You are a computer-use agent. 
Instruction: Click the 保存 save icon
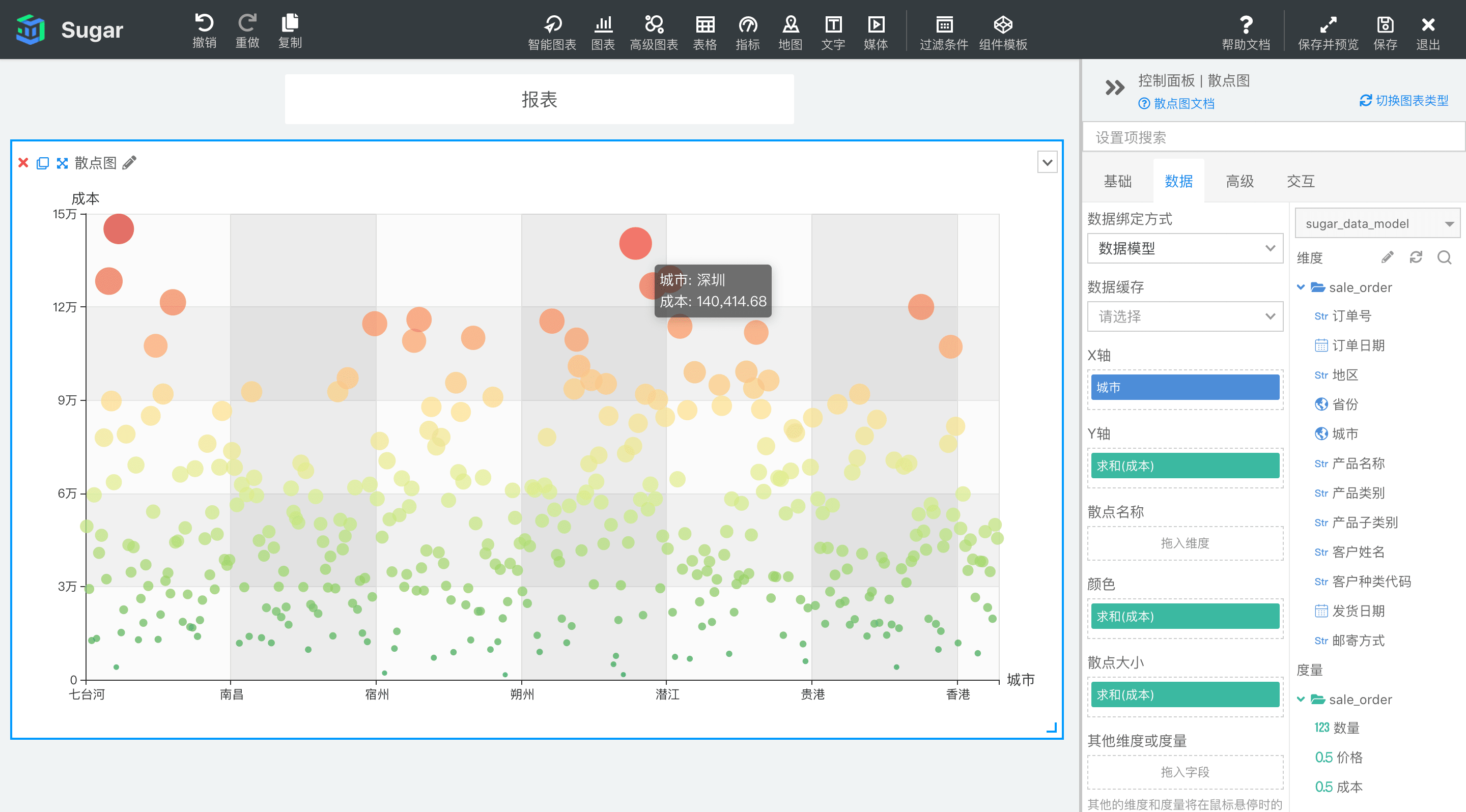coord(1385,24)
